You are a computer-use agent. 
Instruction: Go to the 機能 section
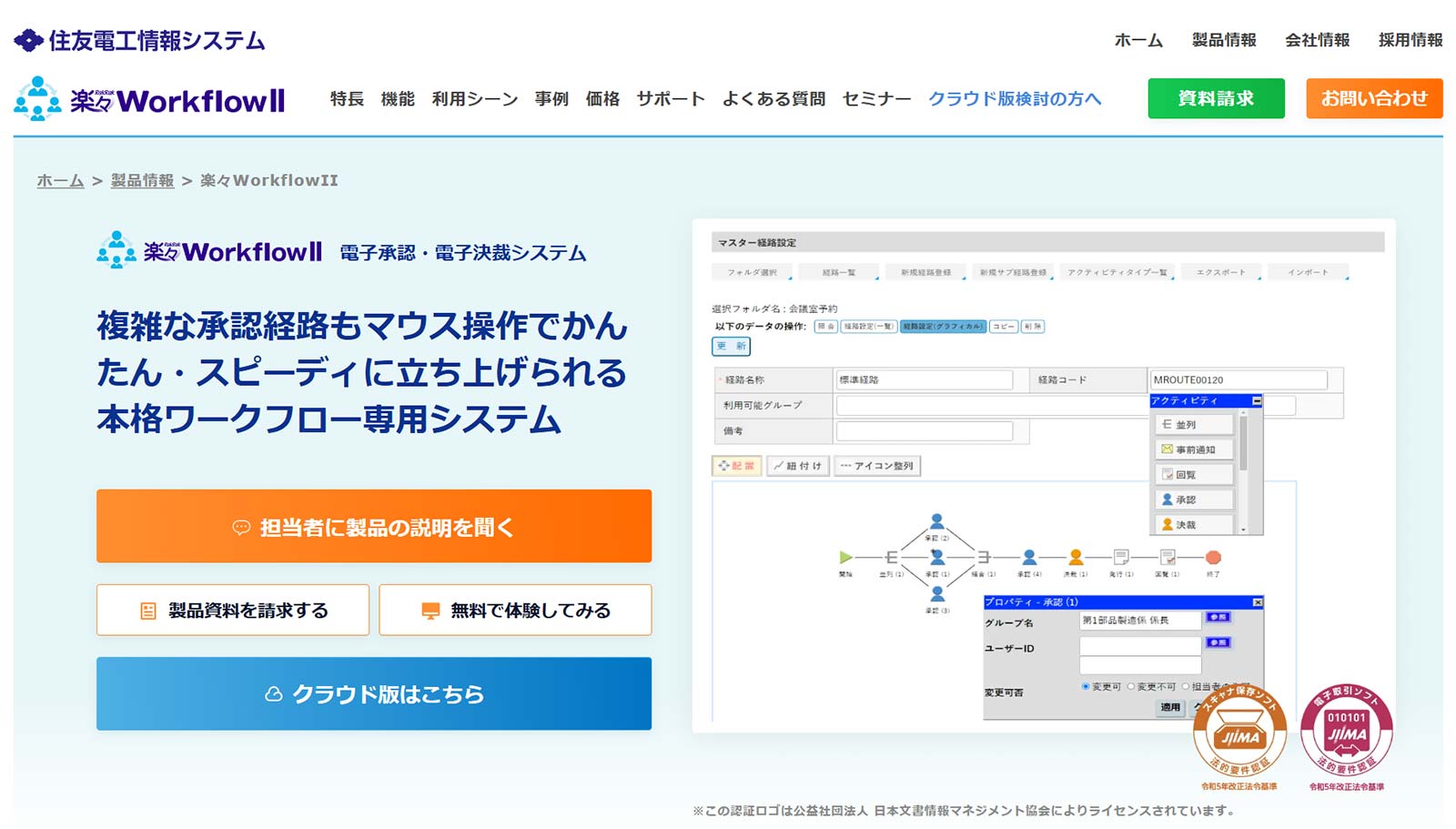click(x=398, y=98)
